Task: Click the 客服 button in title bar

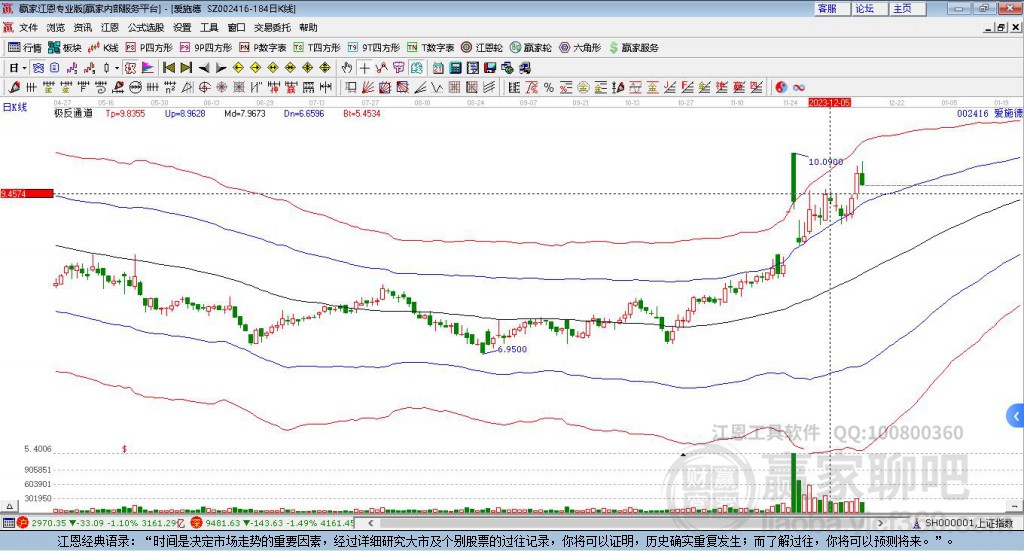Action: click(833, 8)
